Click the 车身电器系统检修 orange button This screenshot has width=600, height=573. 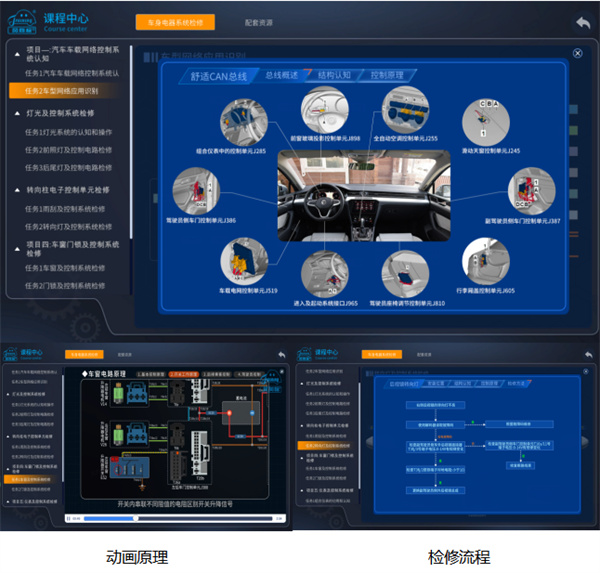[174, 21]
